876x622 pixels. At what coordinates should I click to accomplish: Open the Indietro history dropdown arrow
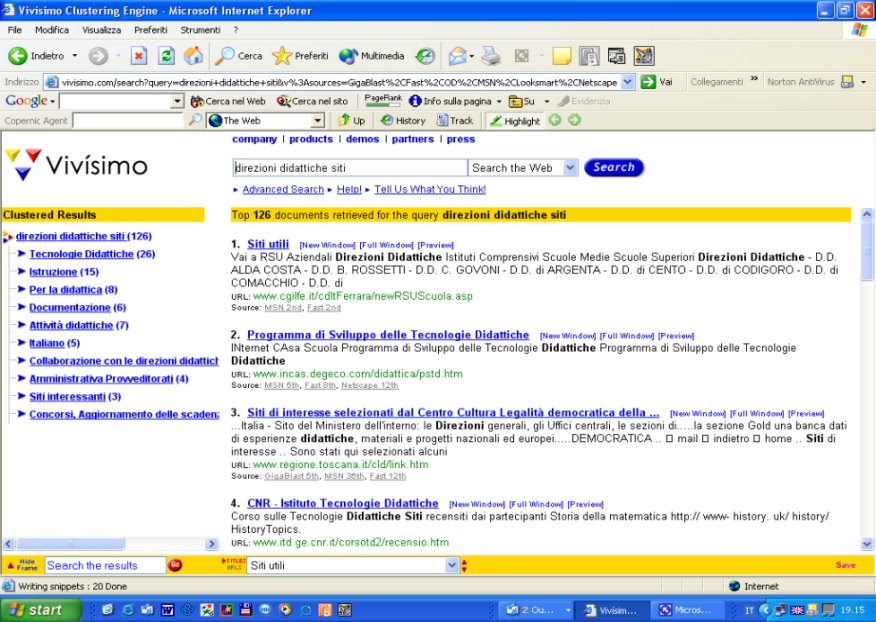tap(74, 56)
